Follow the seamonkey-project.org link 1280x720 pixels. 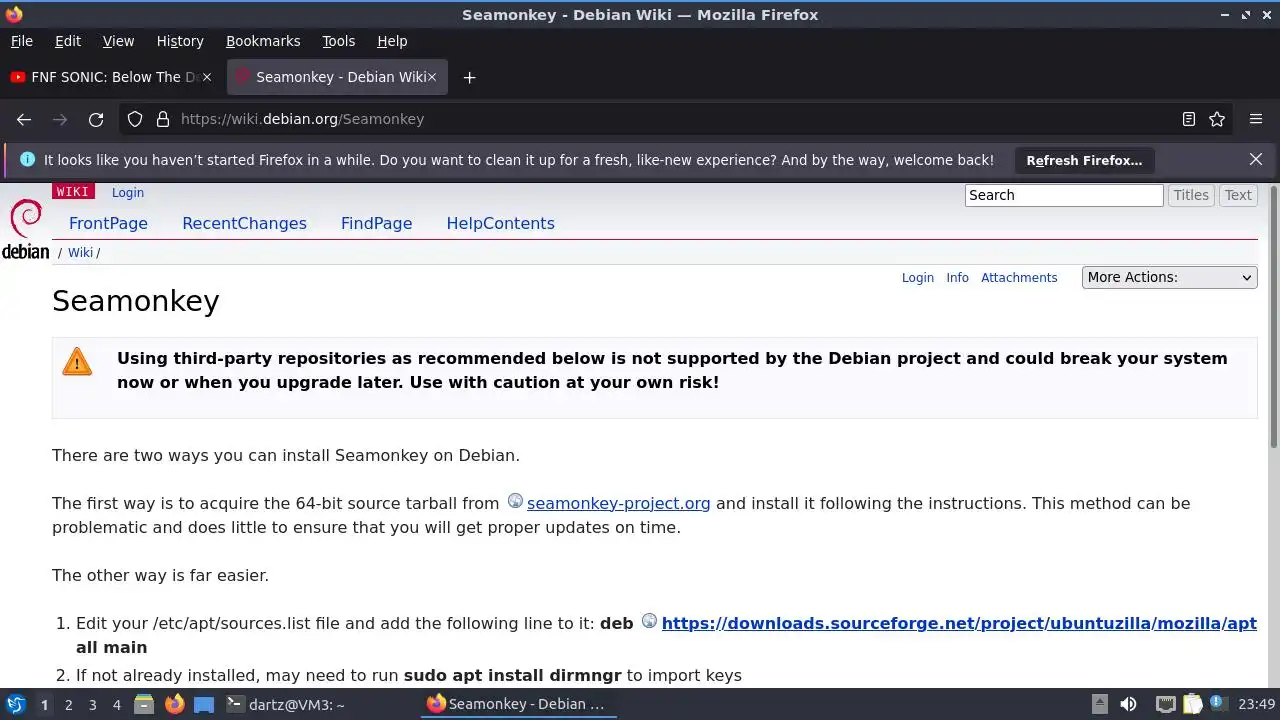coord(619,503)
